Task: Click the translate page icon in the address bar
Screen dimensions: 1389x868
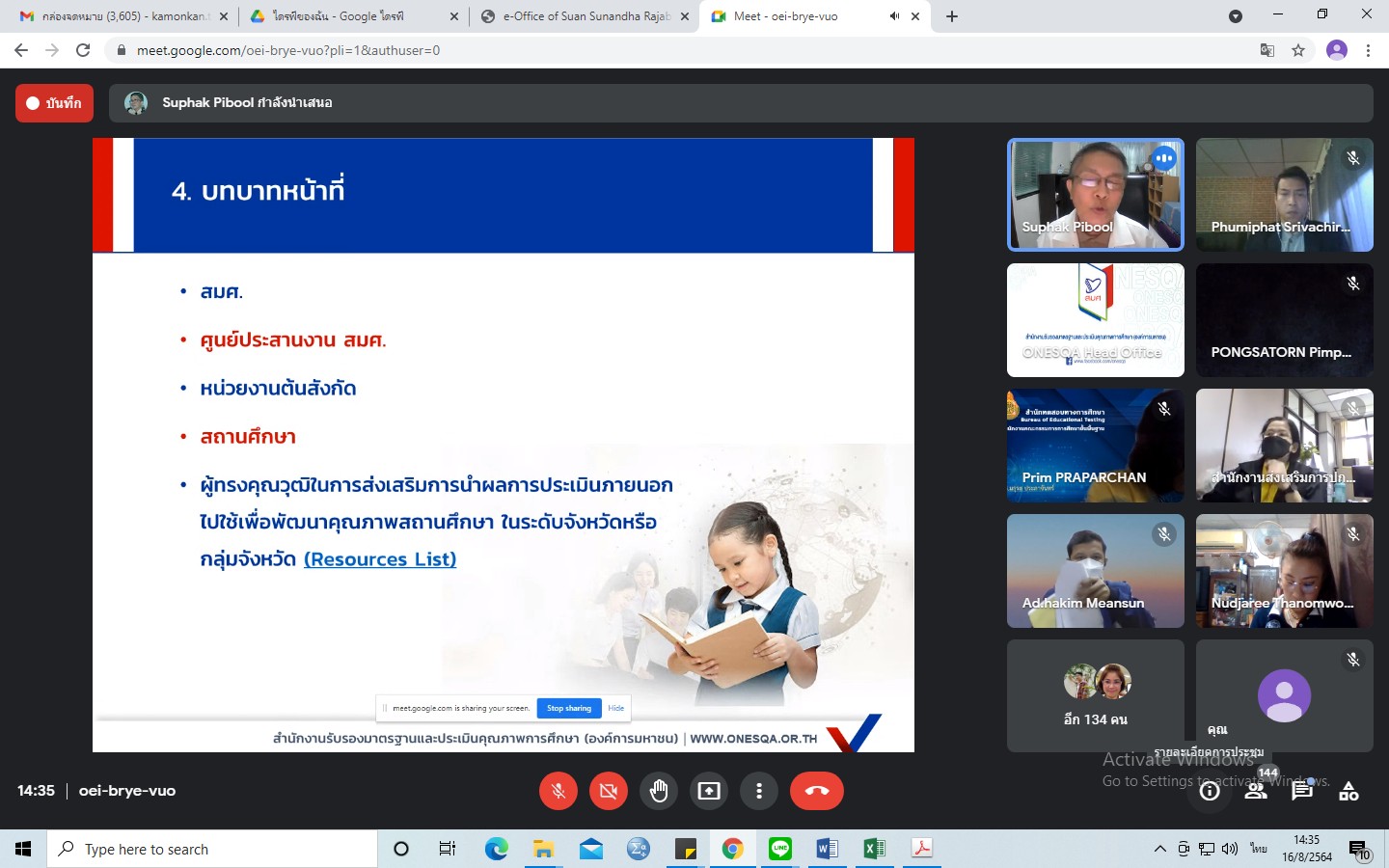Action: point(1267,50)
